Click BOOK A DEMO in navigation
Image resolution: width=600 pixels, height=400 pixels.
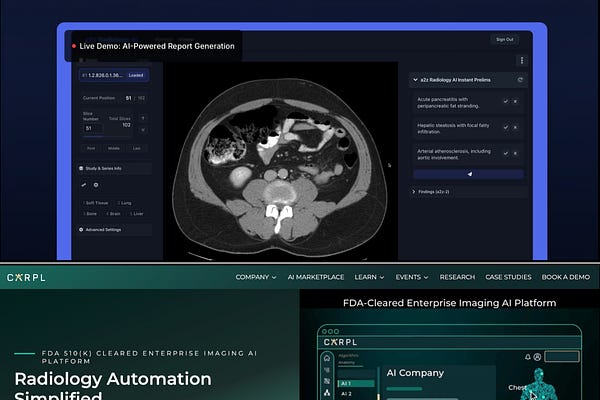[x=566, y=277]
